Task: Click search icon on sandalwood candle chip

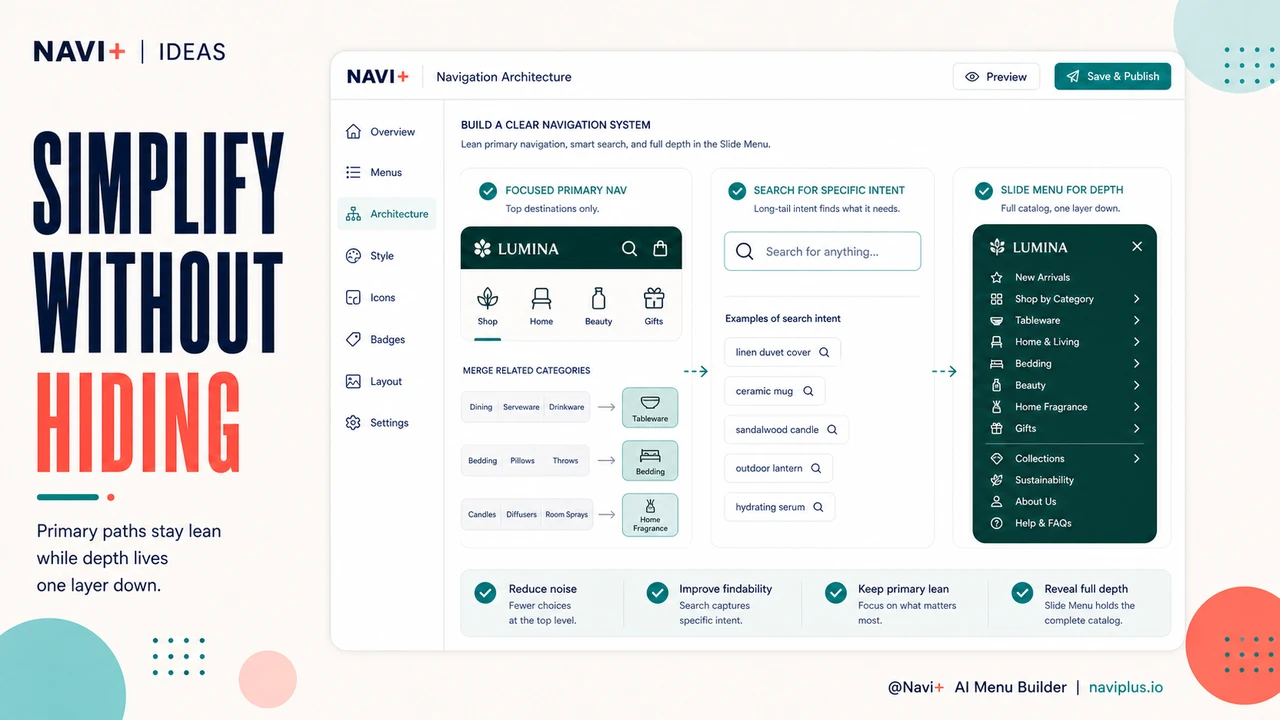Action: pos(832,430)
